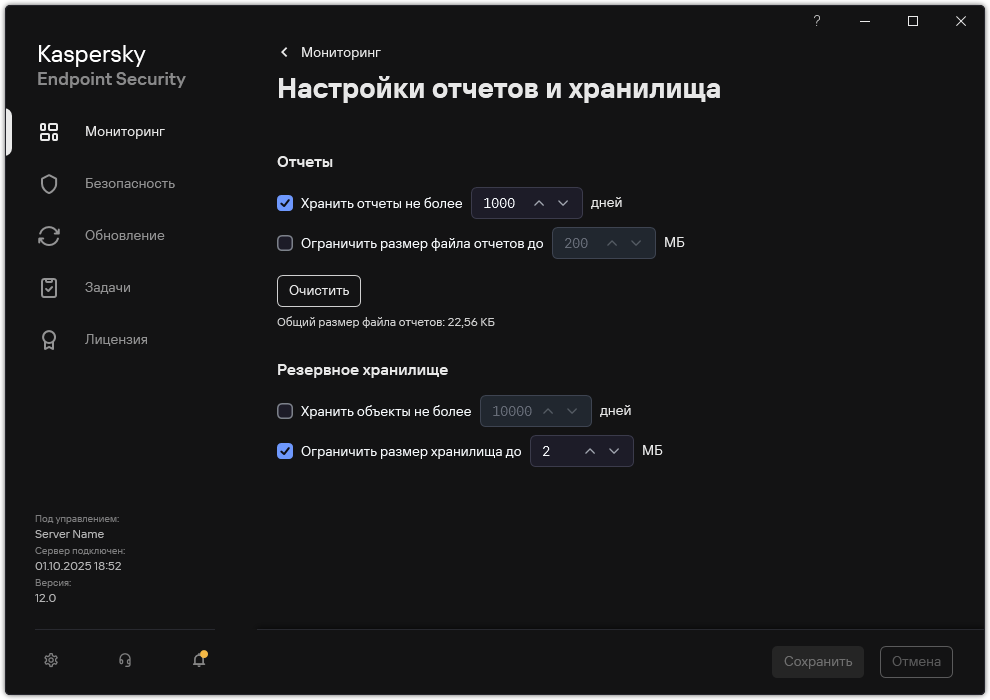The height and width of the screenshot is (700, 990).
Task: Navigate back to Мониторинг with the arrow
Action: pyautogui.click(x=284, y=52)
